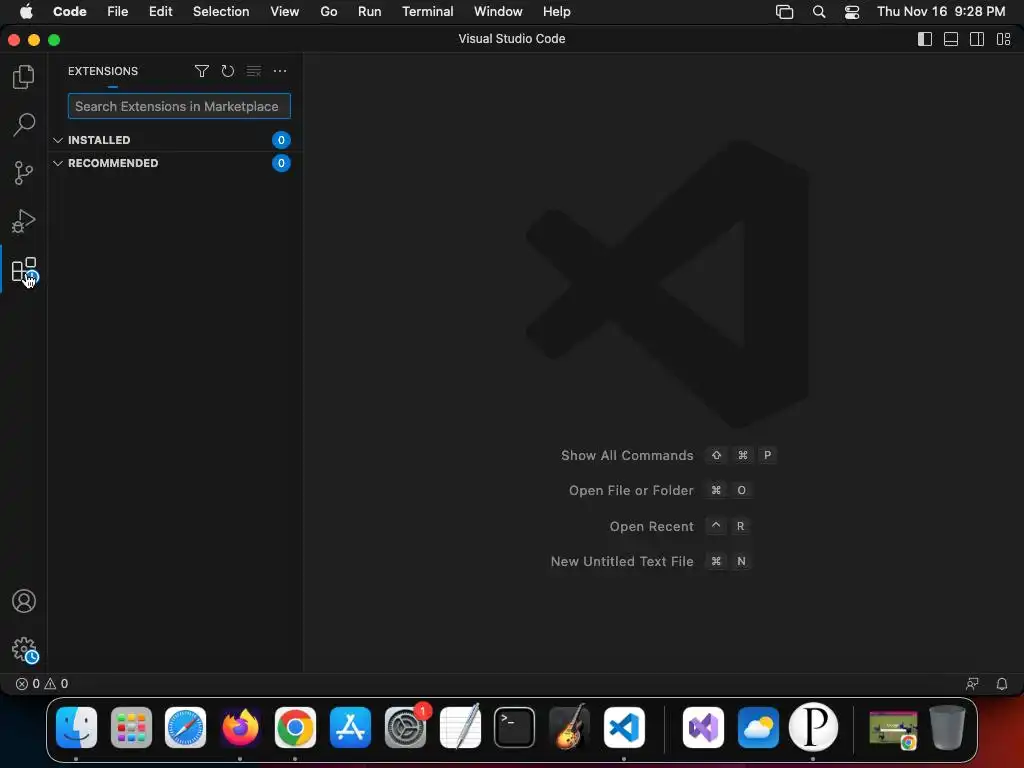Open TextEdit from the Dock
The height and width of the screenshot is (768, 1024).
point(460,727)
